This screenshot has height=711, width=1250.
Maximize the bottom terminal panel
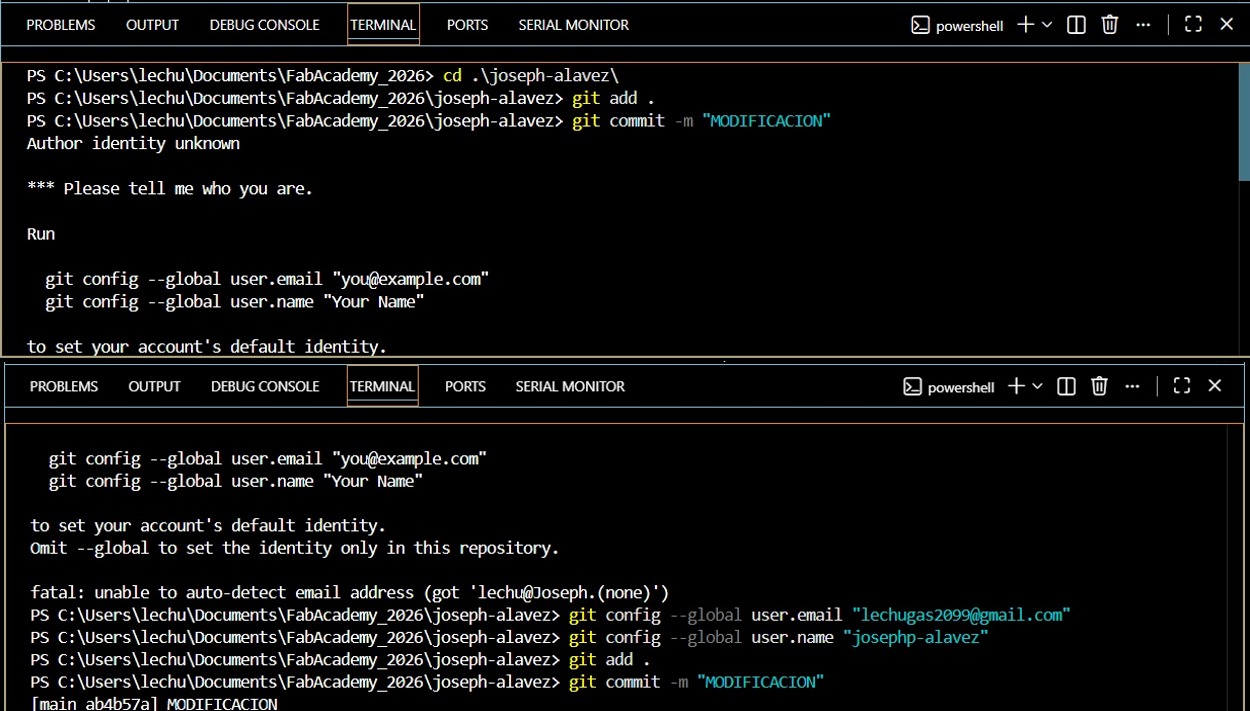1181,385
